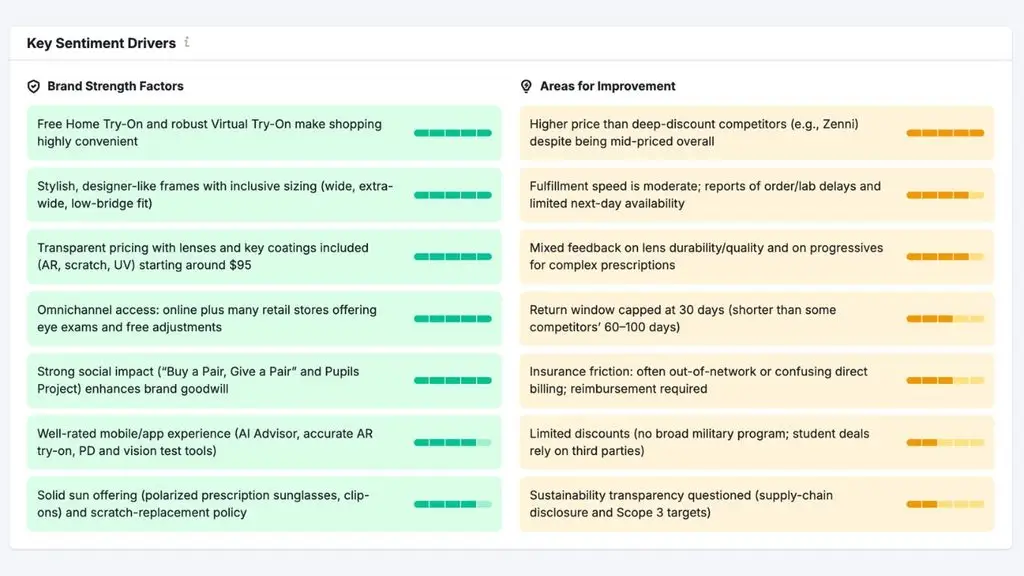Click the orange score bar for Limited discounts
The height and width of the screenshot is (576, 1024).
(x=945, y=442)
